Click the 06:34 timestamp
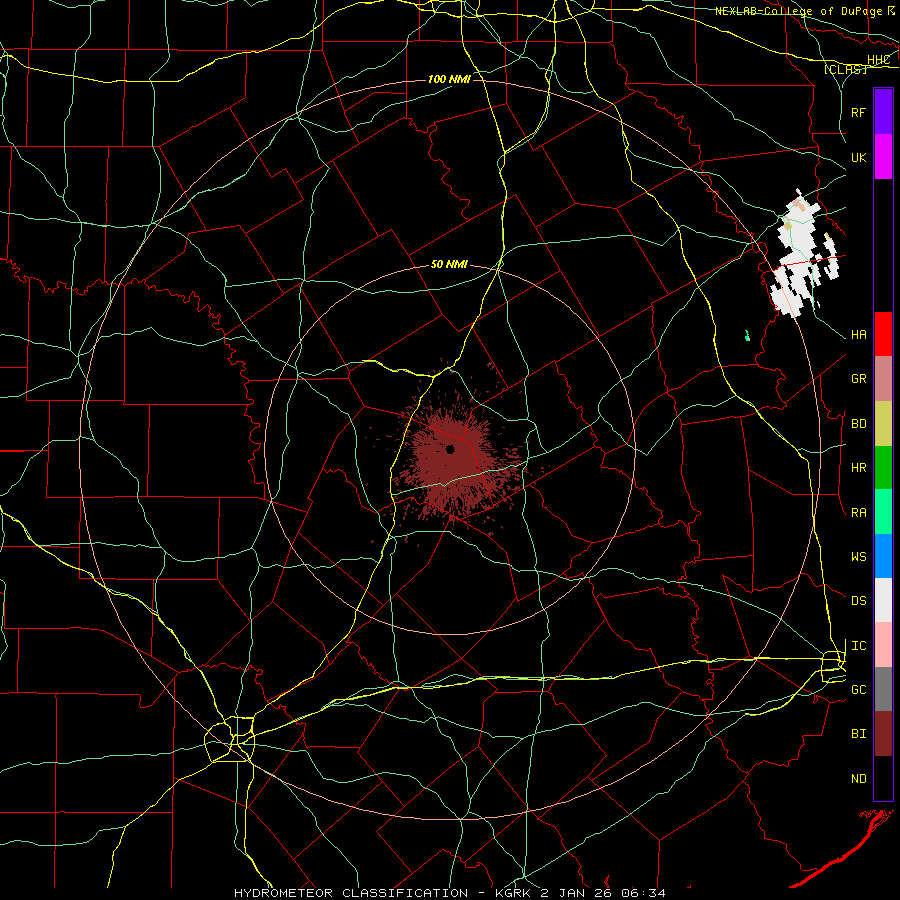Screen dimensions: 900x900 coord(645,893)
